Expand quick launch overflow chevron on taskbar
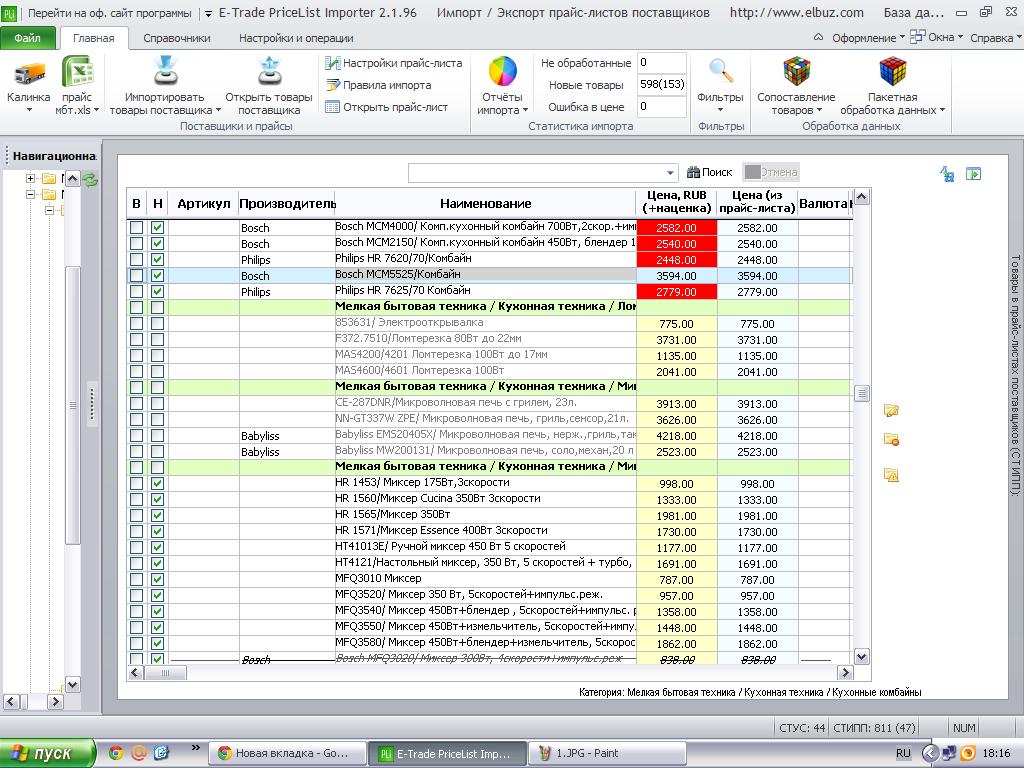The image size is (1024, 768). [195, 747]
